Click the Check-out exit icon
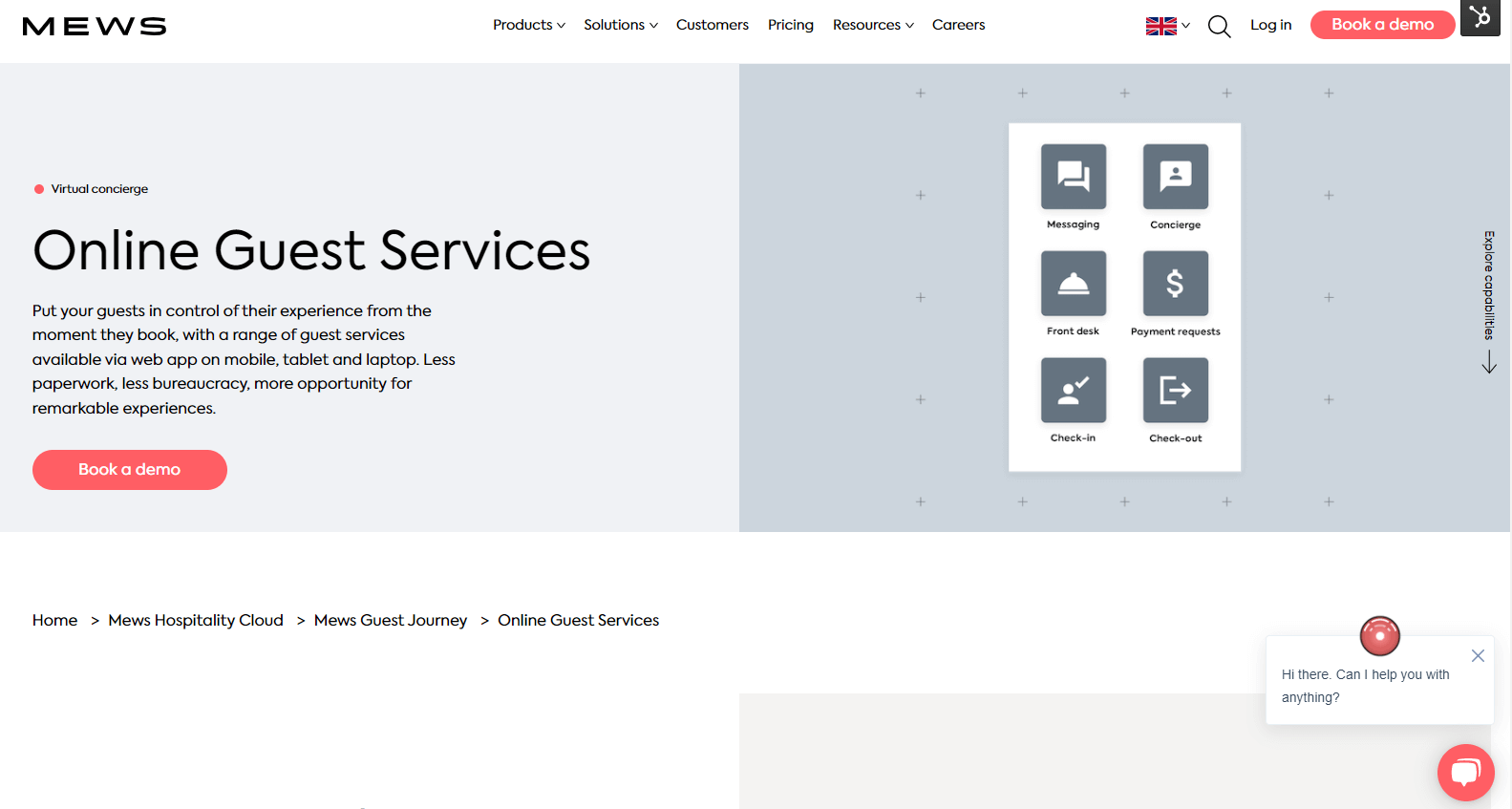 (1175, 390)
